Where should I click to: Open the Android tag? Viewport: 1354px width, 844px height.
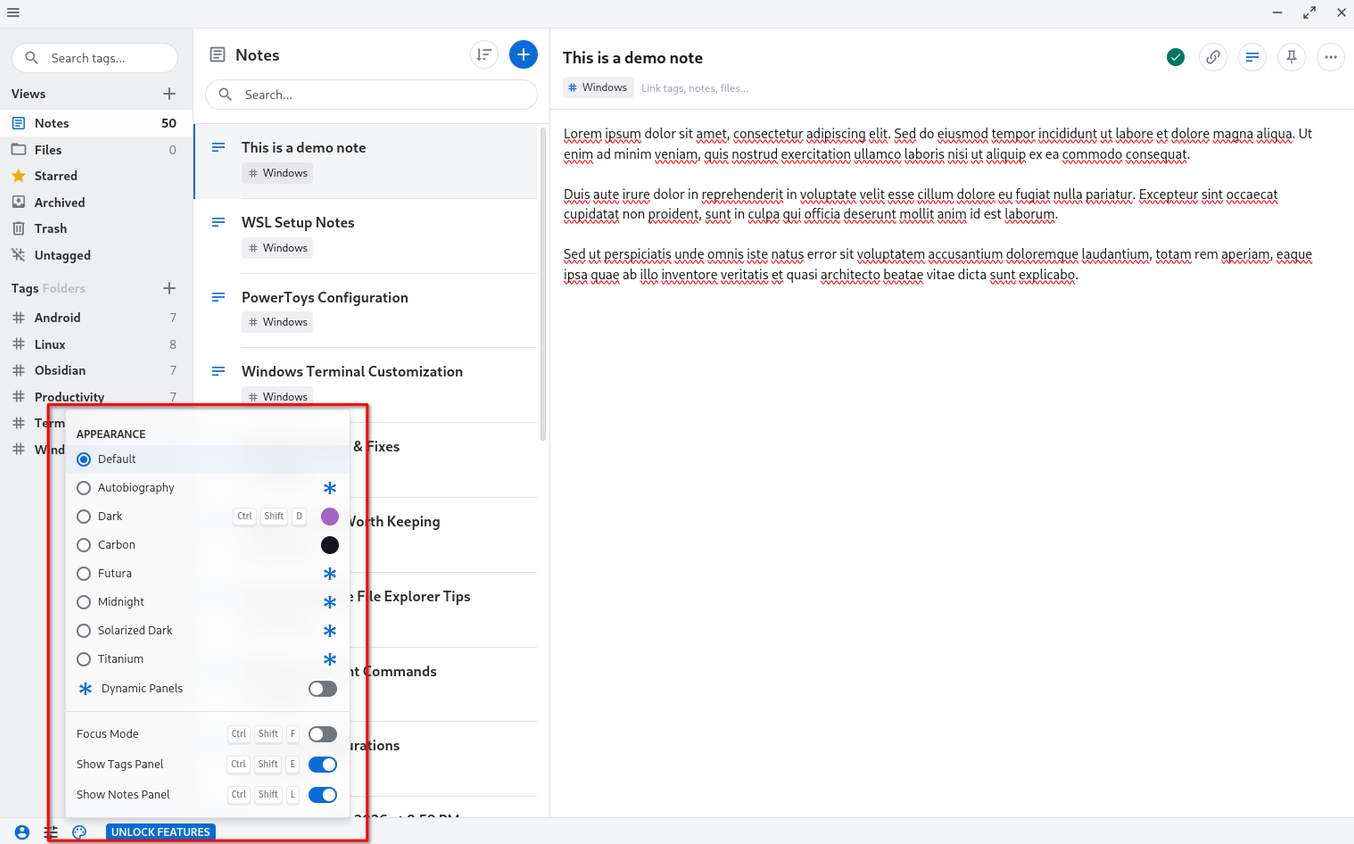tap(96, 318)
